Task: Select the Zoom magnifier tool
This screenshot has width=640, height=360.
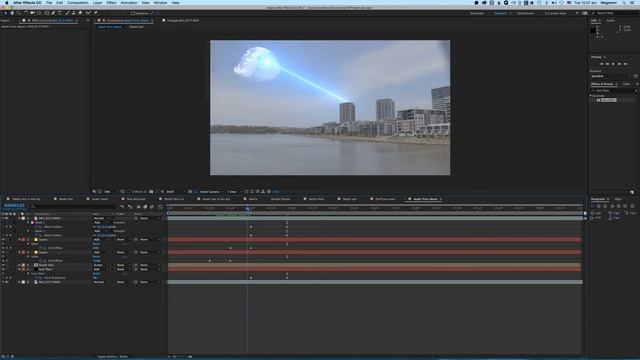Action: 19,13
